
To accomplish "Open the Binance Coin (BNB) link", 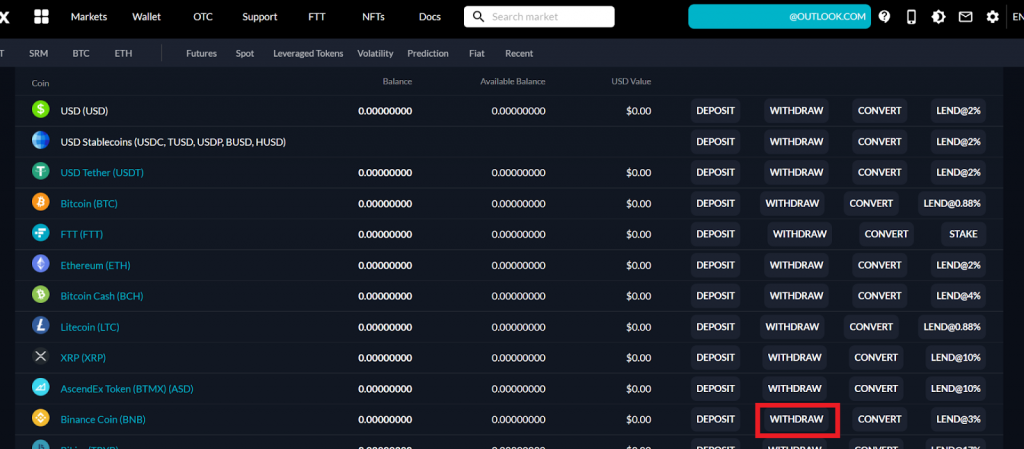I will (x=103, y=420).
